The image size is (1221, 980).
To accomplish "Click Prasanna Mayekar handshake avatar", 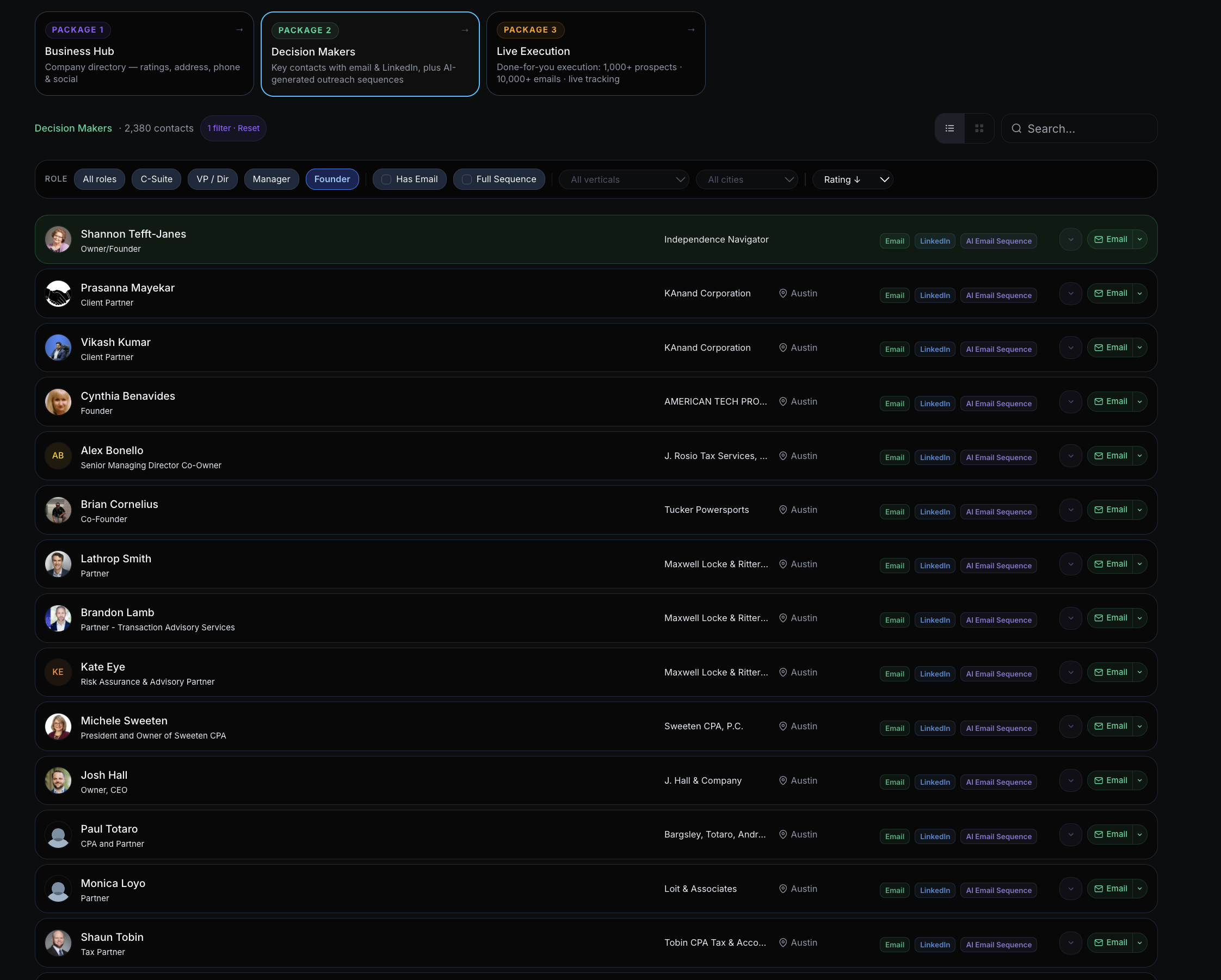I will click(x=58, y=293).
